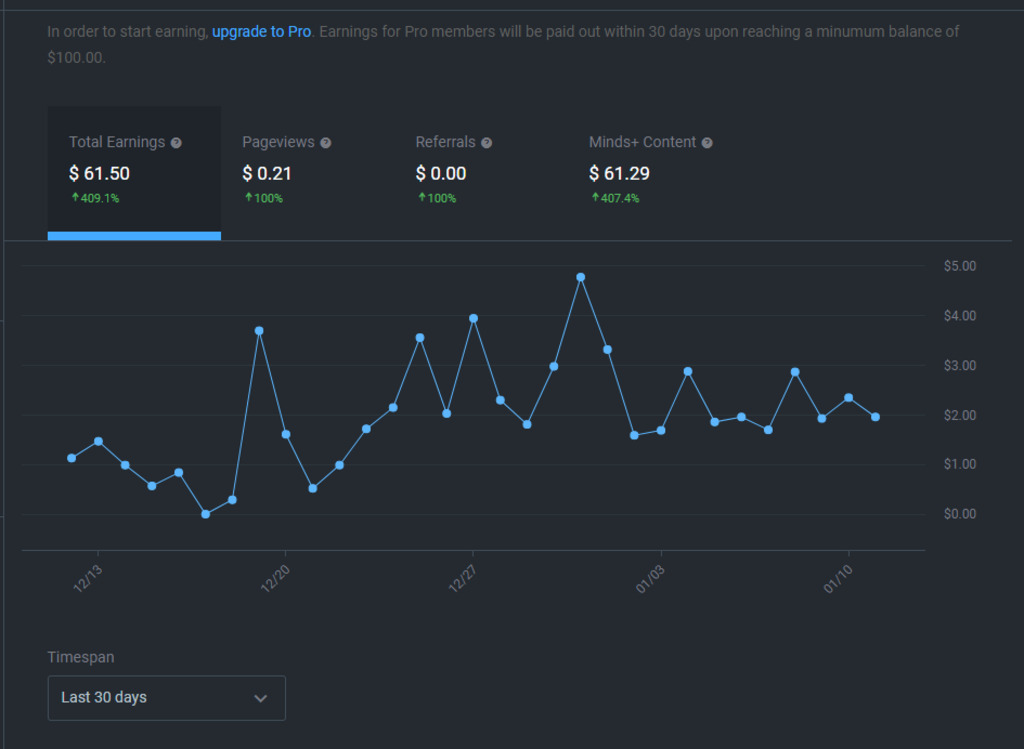Click the $5.00 label on the y-axis

click(959, 266)
